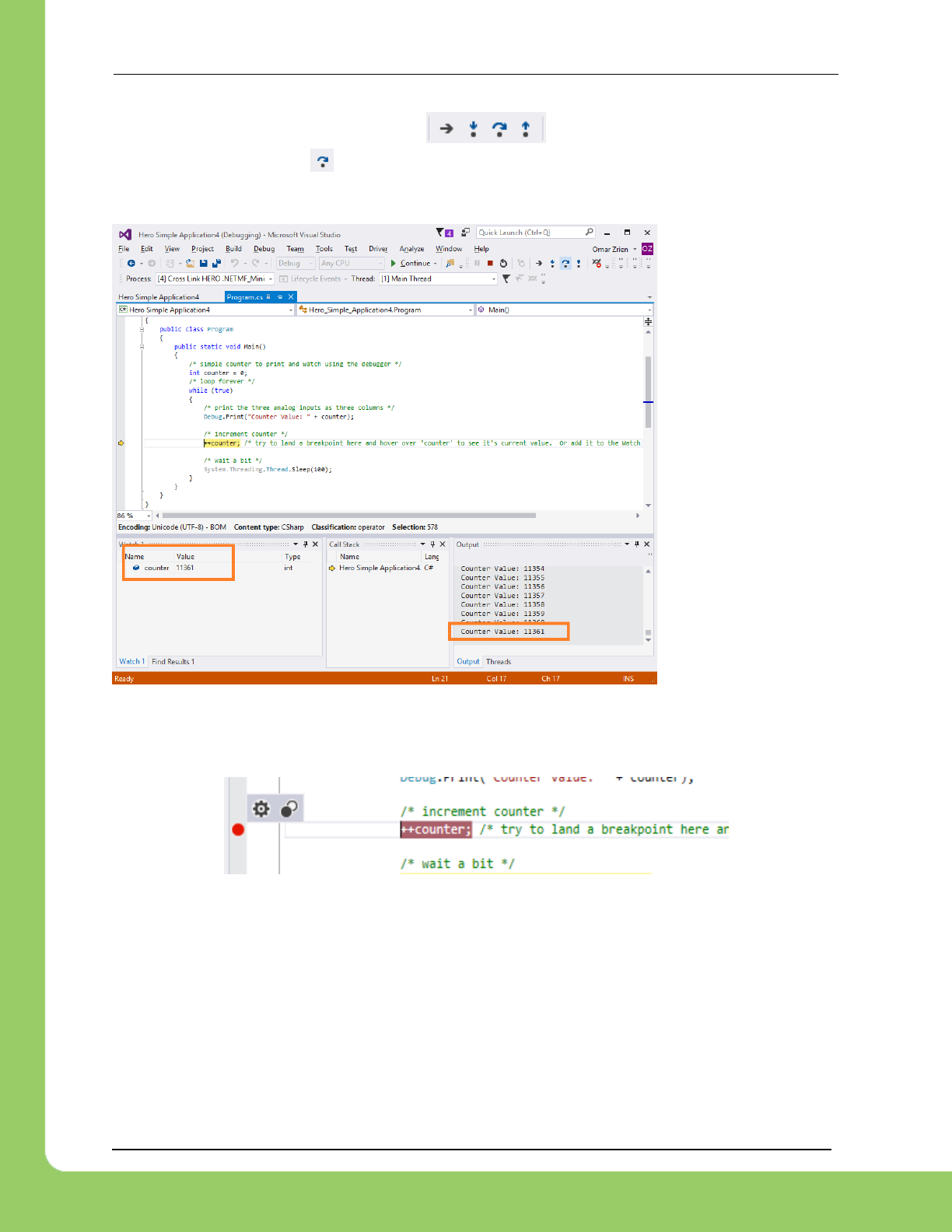The height and width of the screenshot is (1232, 952).
Task: Click Step Into in the enlarged debug icons strip
Action: point(473,129)
